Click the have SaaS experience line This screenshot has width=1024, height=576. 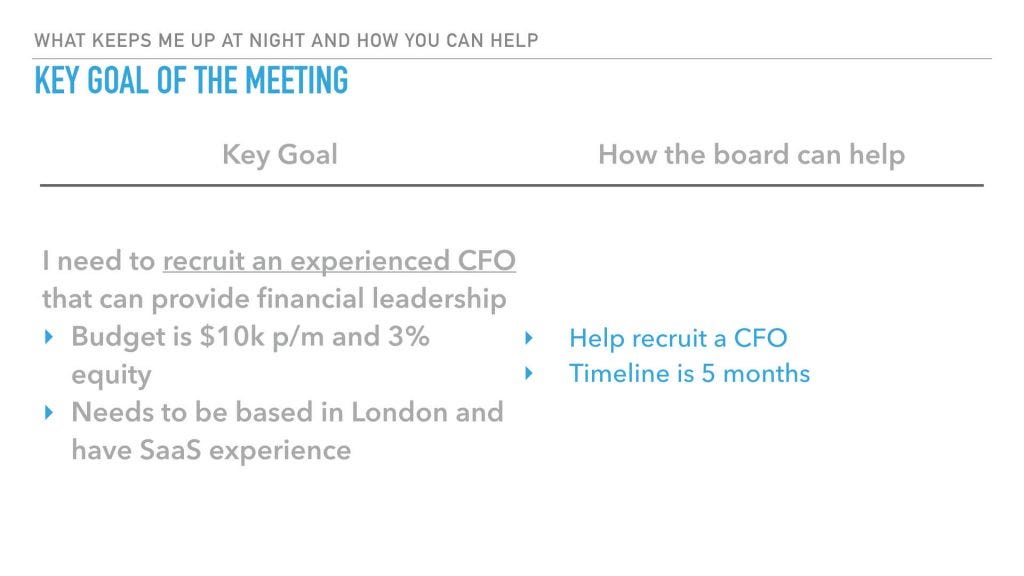point(211,451)
